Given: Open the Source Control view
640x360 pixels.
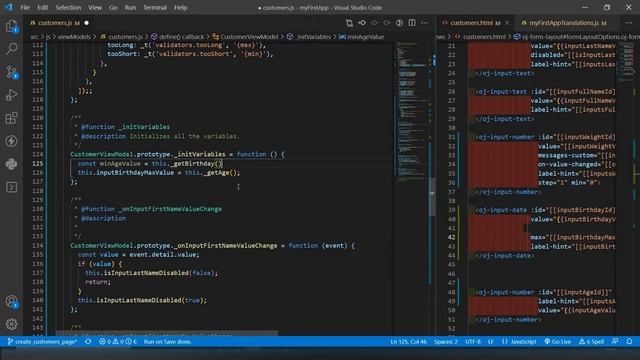Looking at the screenshot, I should click(11, 72).
